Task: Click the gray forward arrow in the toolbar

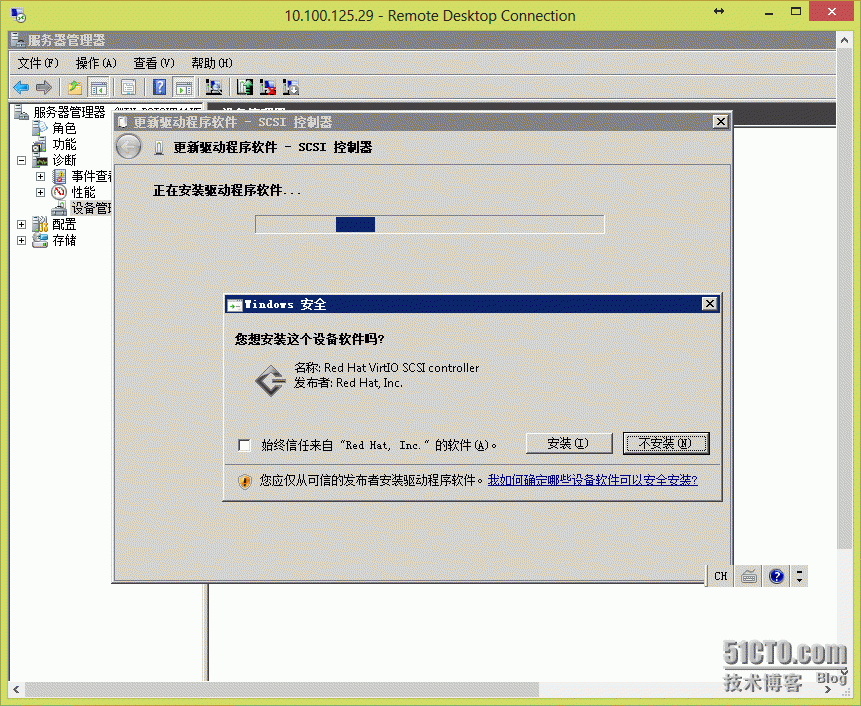Action: point(43,87)
